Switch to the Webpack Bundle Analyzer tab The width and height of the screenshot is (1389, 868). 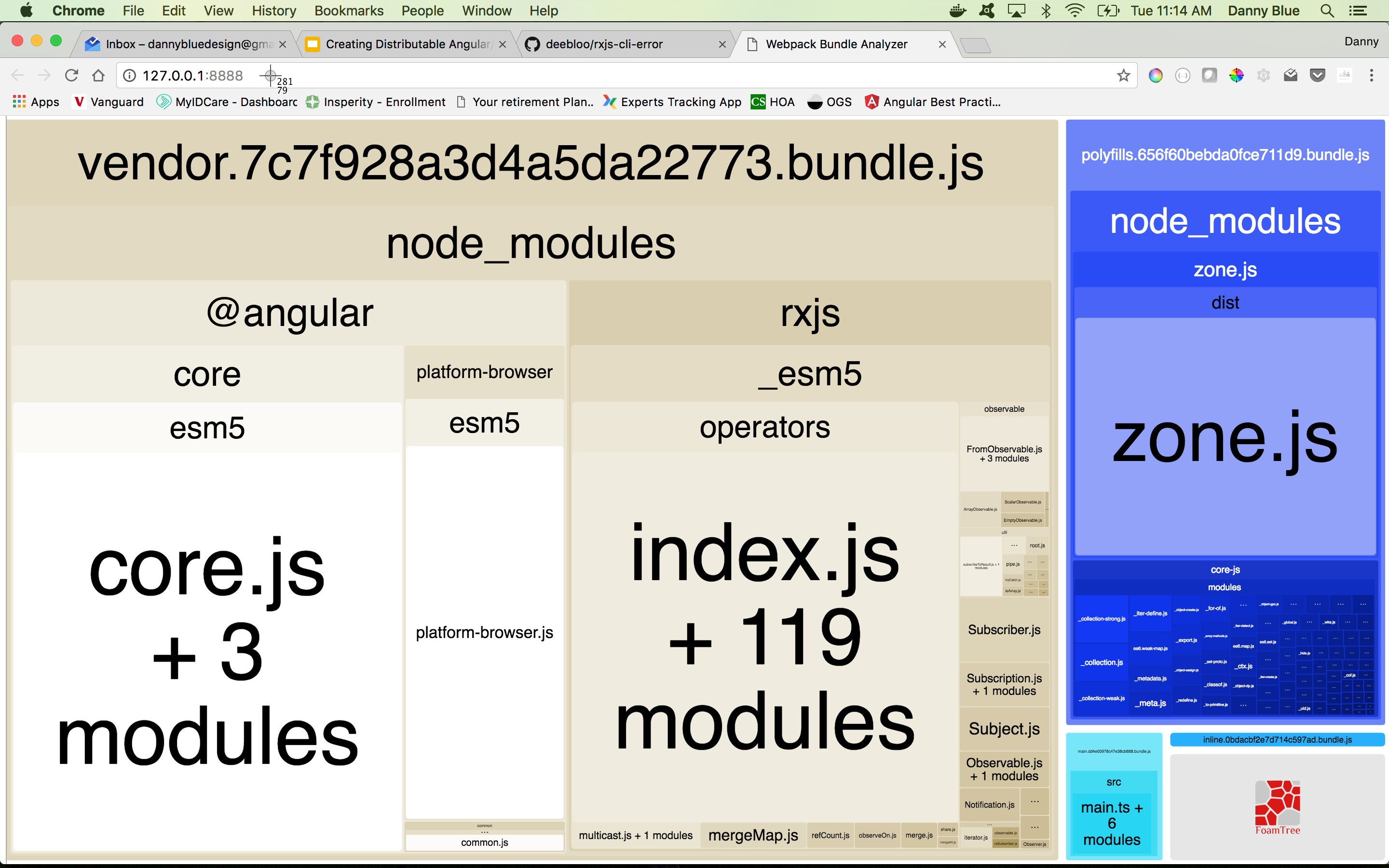point(836,43)
